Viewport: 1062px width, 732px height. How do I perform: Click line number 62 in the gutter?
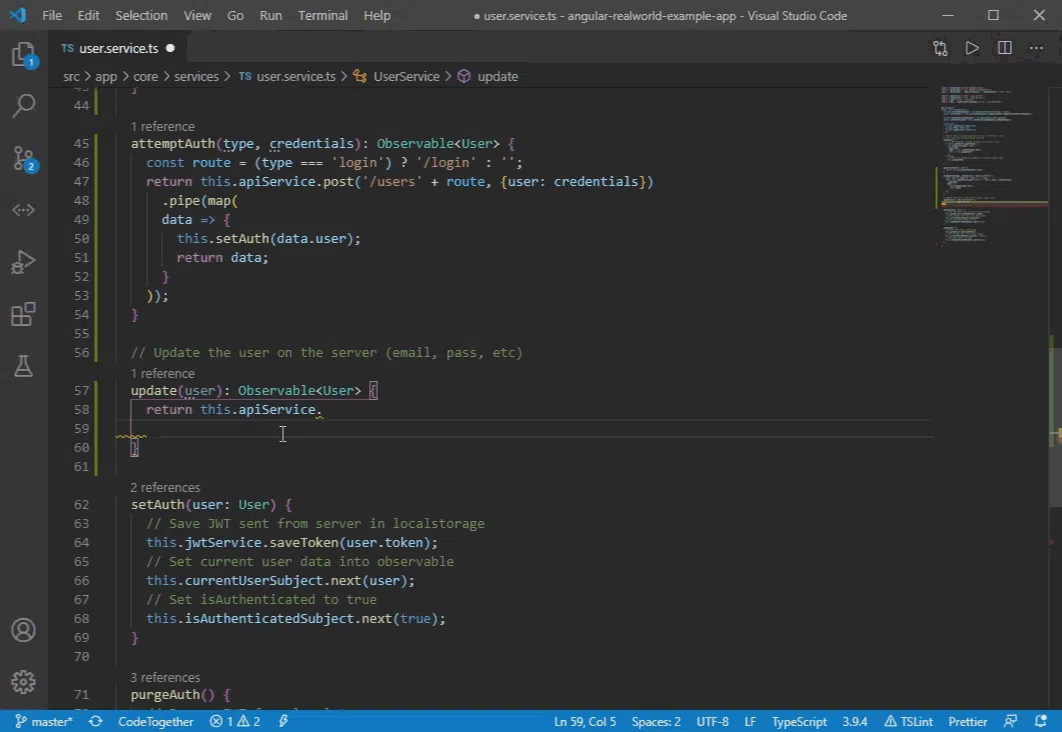[81, 504]
